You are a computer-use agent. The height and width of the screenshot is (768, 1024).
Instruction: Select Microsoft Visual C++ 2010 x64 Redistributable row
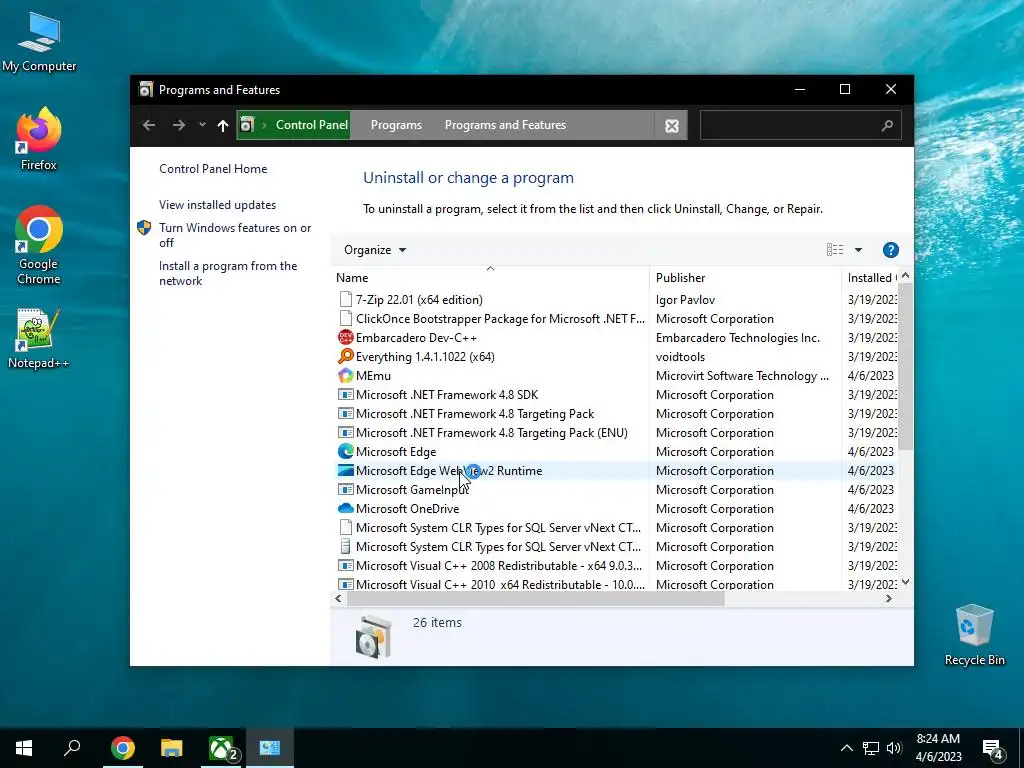[614, 584]
